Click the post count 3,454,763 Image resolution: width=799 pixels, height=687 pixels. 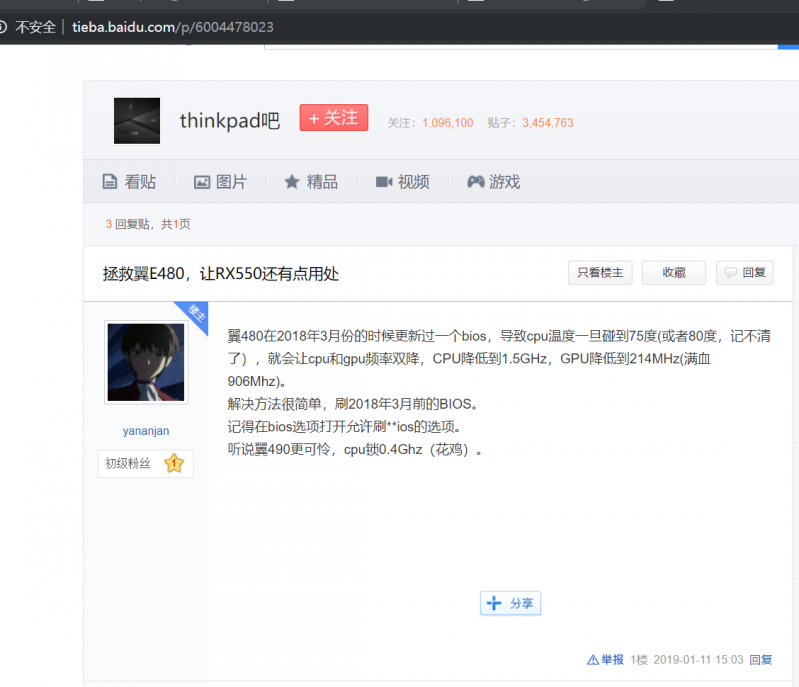click(547, 123)
